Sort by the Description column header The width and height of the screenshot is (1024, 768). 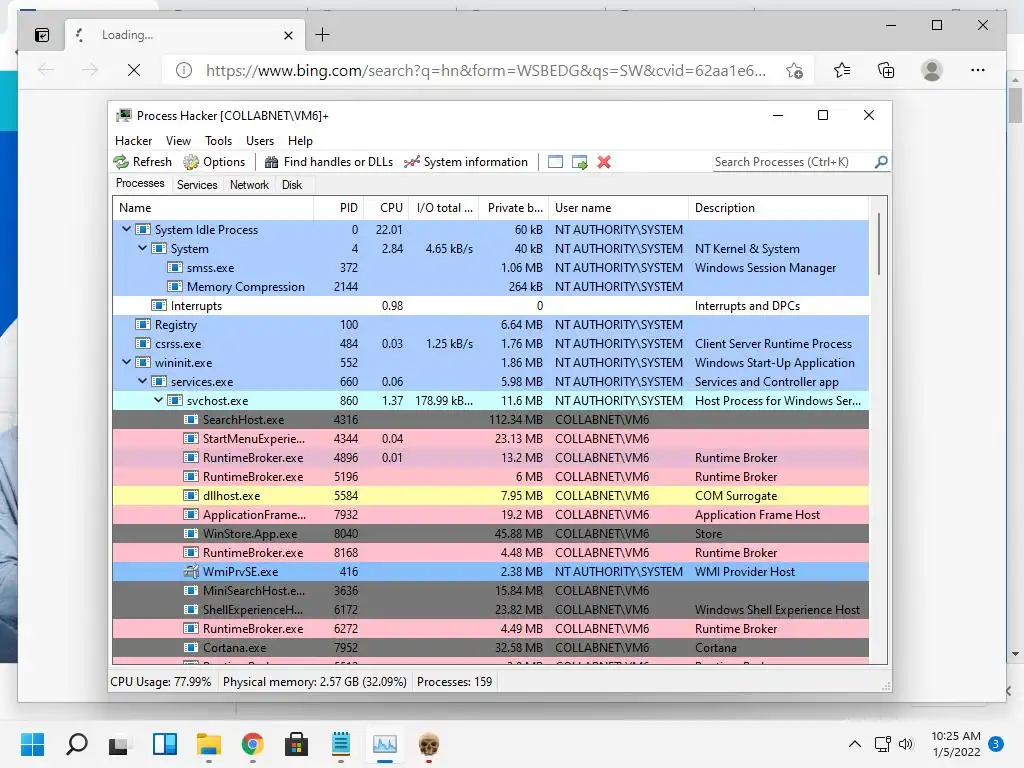pyautogui.click(x=778, y=208)
